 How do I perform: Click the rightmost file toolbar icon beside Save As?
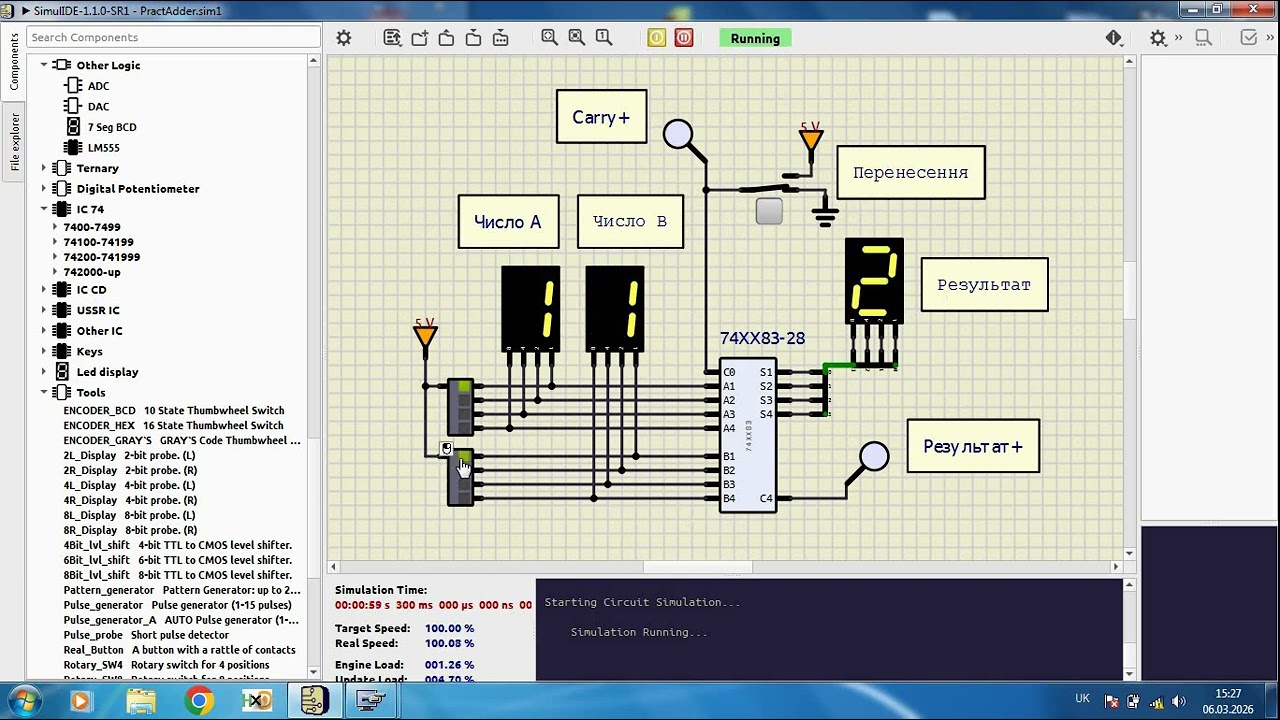[x=501, y=38]
